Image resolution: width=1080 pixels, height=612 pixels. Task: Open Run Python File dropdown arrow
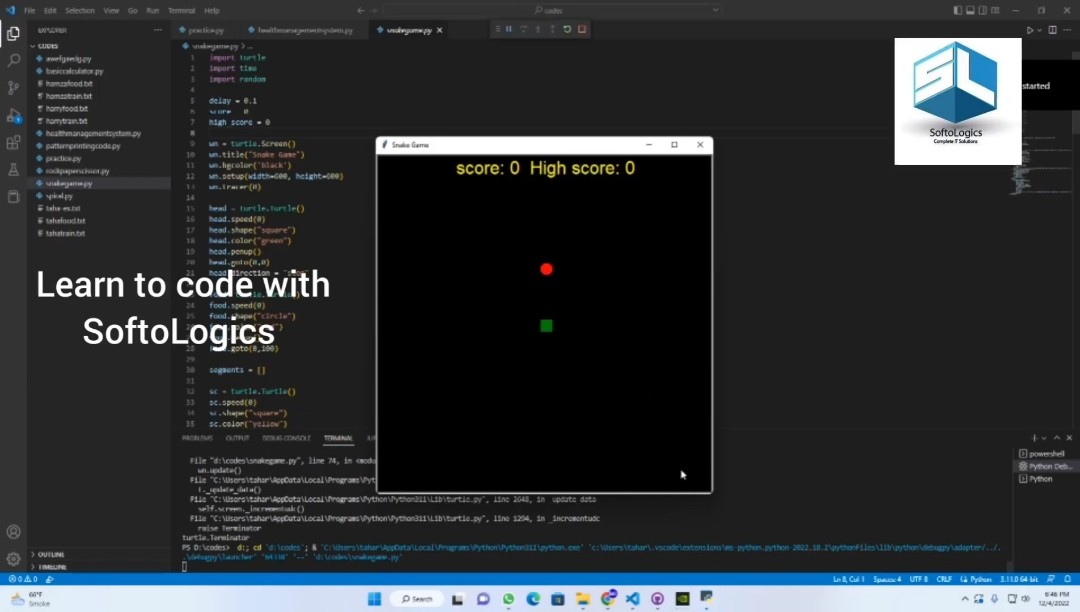(1039, 30)
